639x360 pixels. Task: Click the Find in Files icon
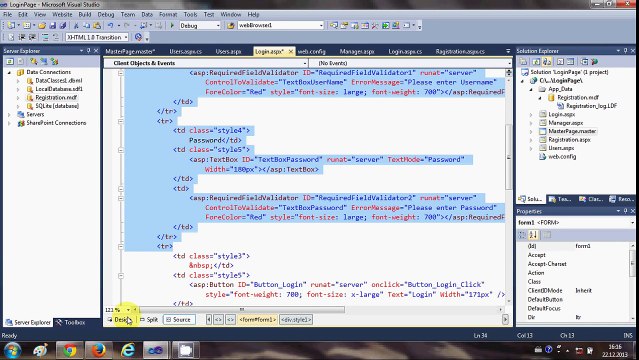pyautogui.click(x=231, y=25)
